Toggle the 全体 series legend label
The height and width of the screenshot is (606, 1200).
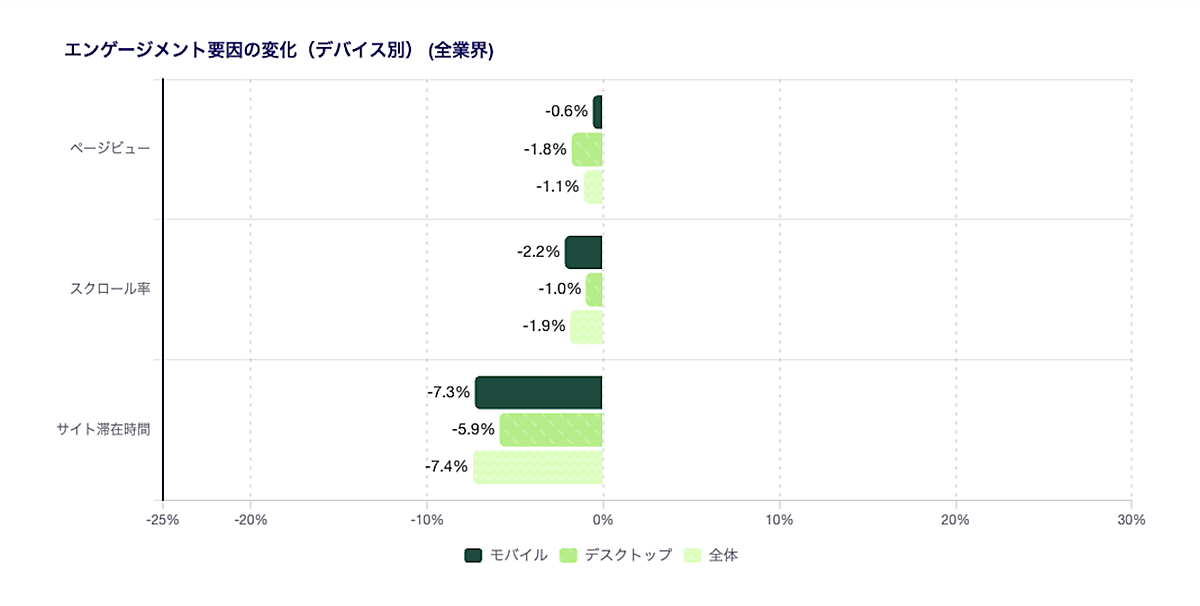(x=723, y=555)
